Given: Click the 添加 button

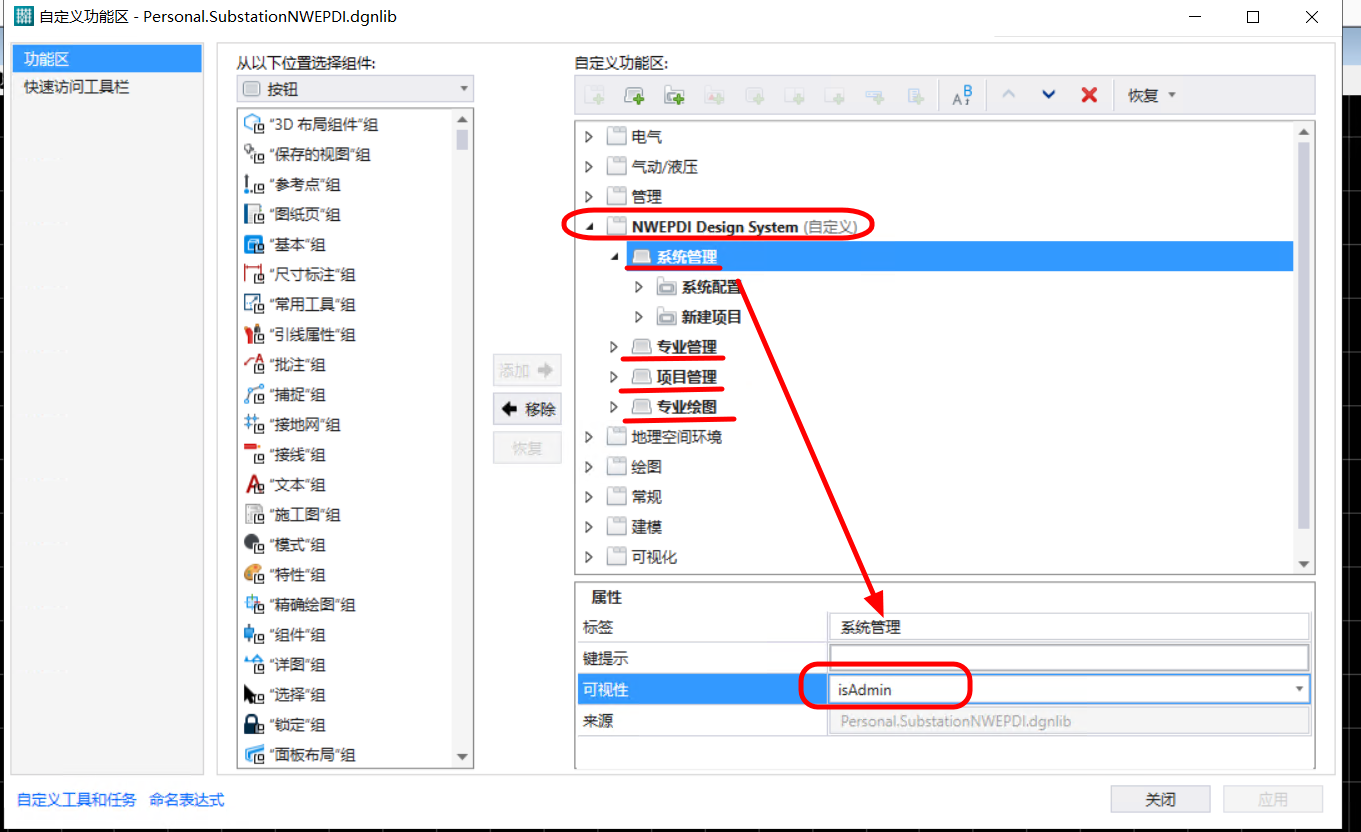Looking at the screenshot, I should [527, 370].
